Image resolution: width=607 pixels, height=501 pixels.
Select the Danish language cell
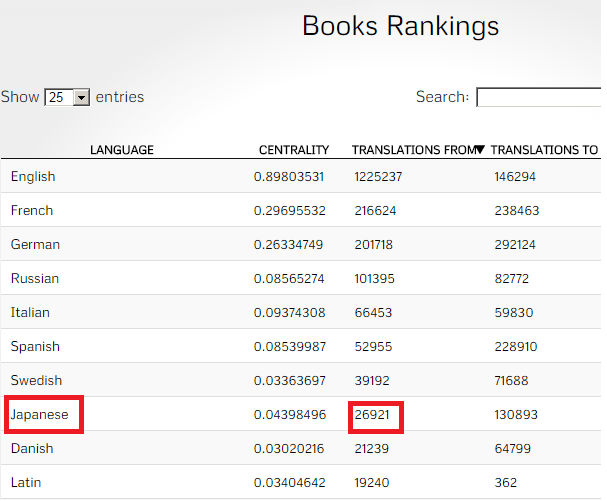pos(32,449)
